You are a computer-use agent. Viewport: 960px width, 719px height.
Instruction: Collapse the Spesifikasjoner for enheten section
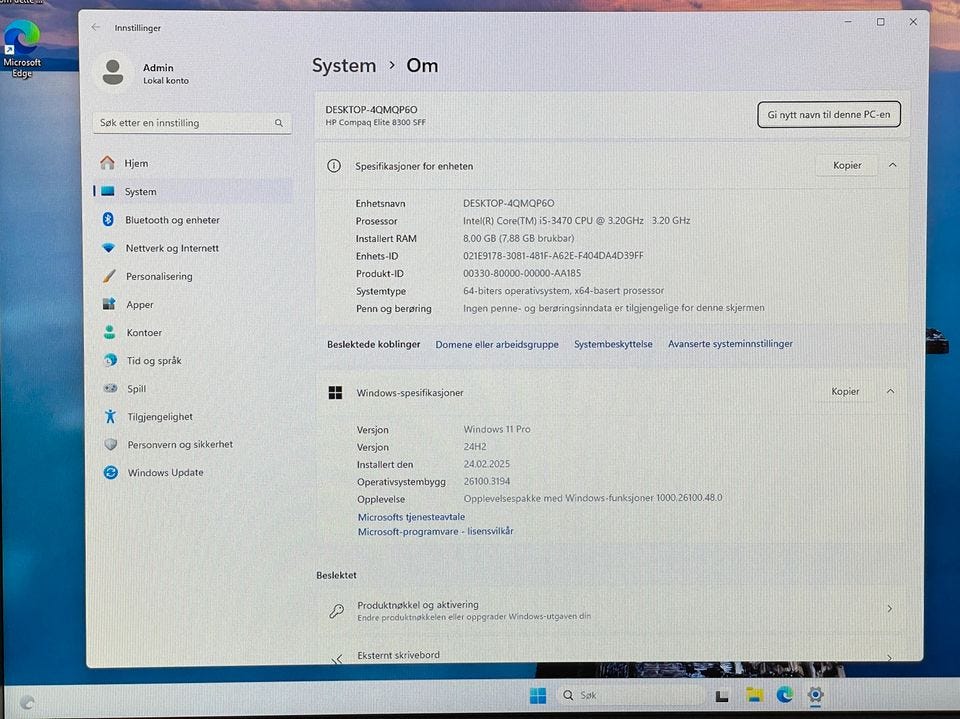coord(893,165)
